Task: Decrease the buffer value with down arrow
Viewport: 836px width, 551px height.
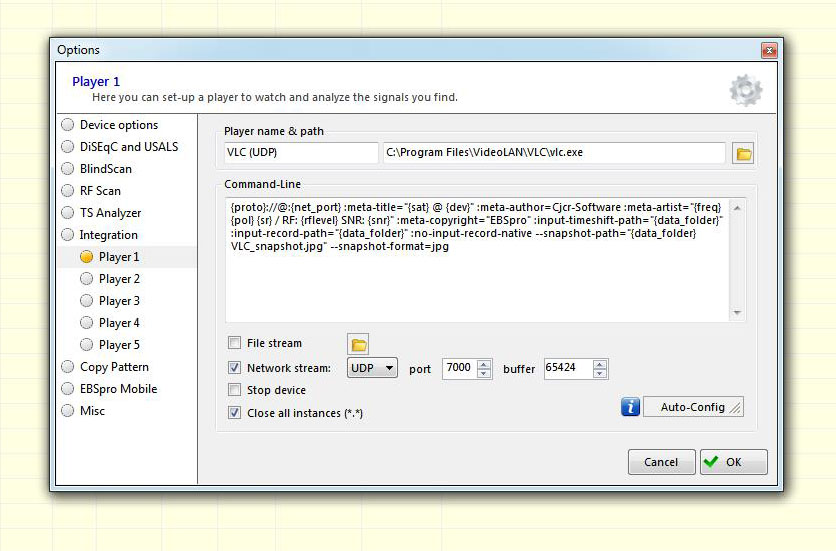Action: 600,373
